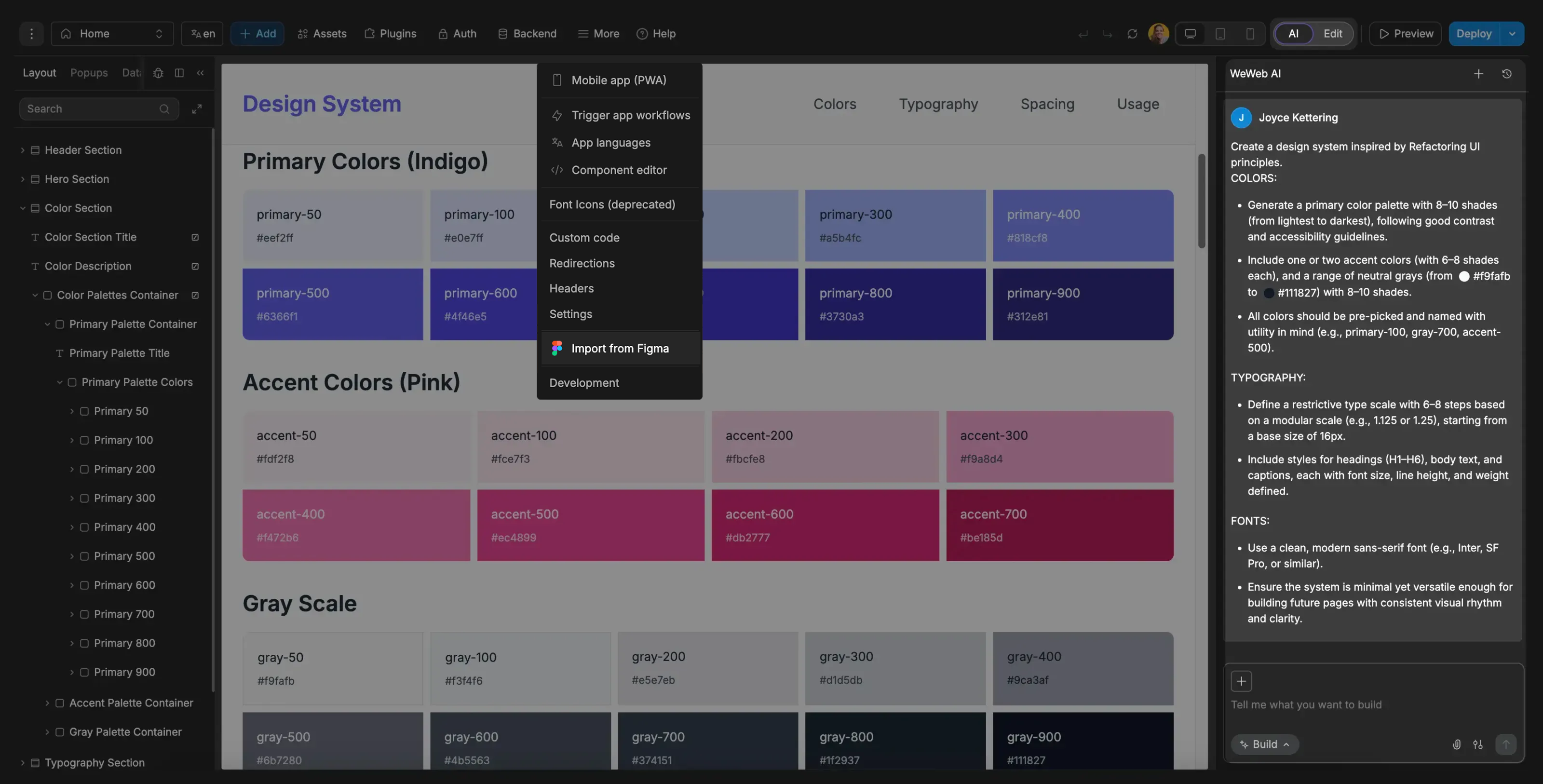The image size is (1543, 784).
Task: Open the Assets panel
Action: (322, 34)
